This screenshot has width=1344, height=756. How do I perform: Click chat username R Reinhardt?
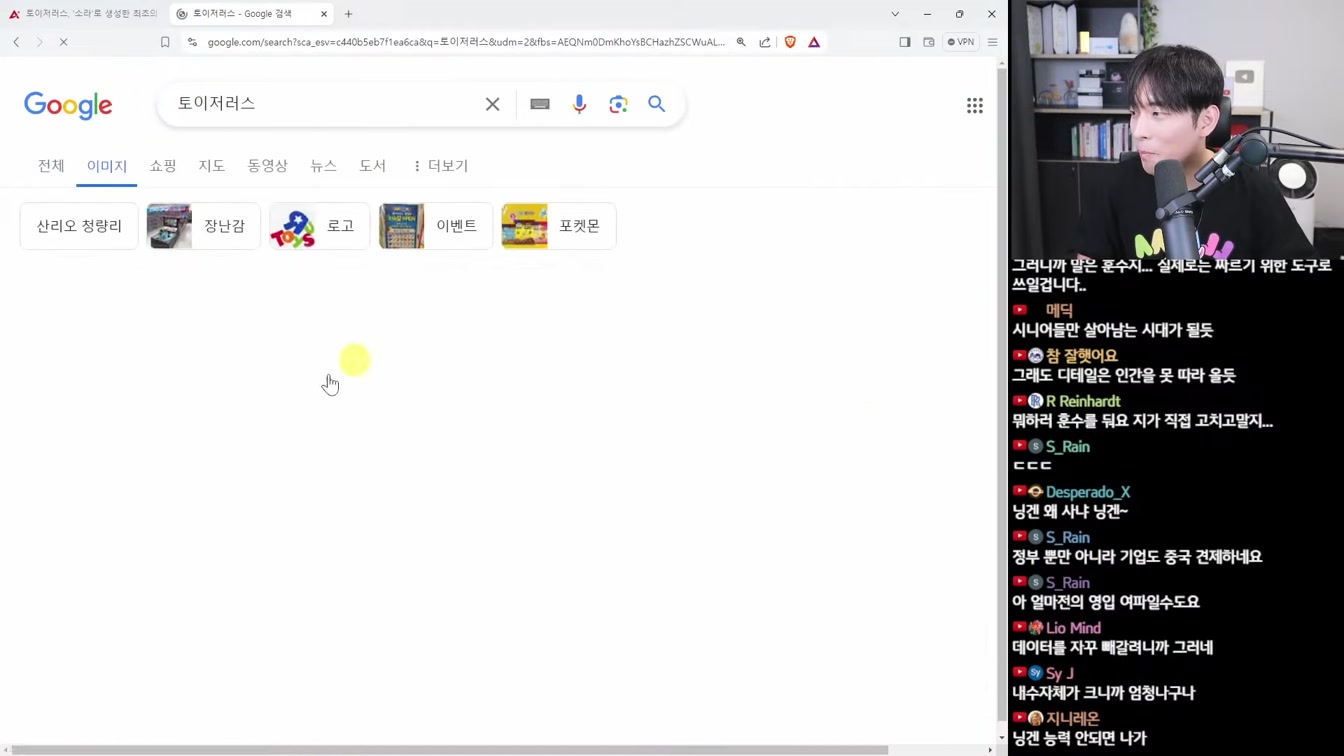(x=1083, y=401)
